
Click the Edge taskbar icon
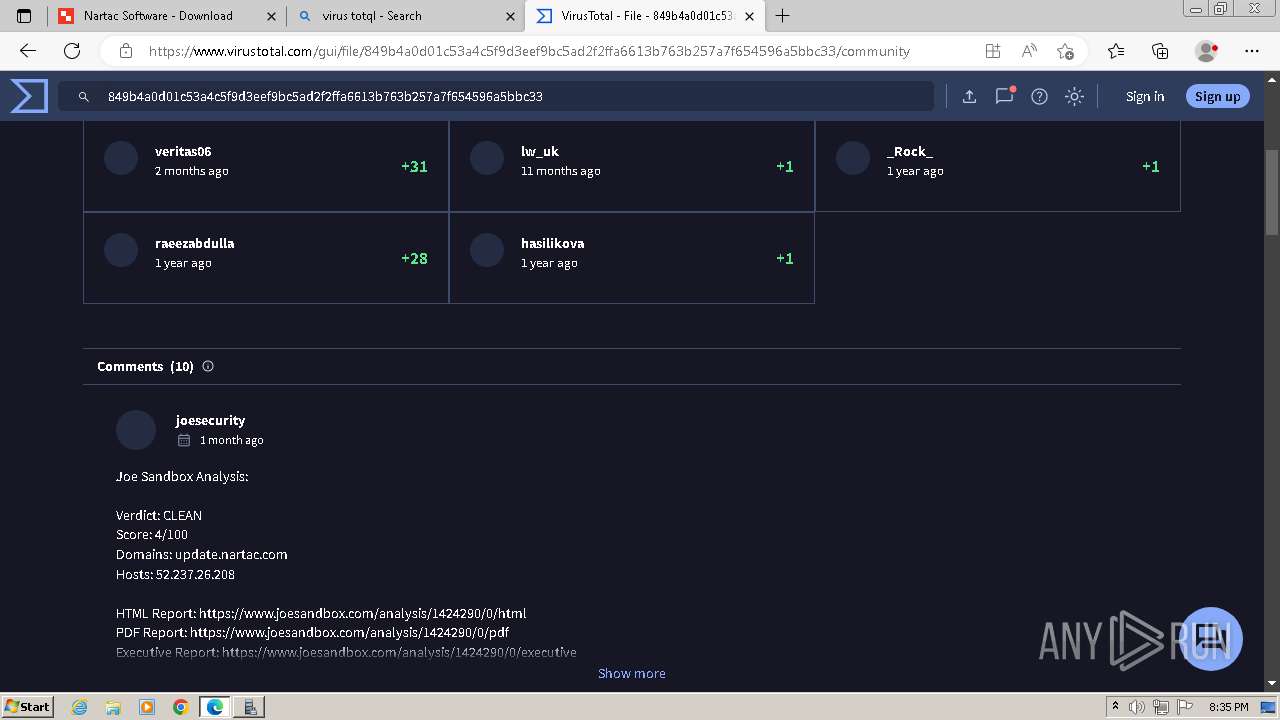pyautogui.click(x=215, y=707)
